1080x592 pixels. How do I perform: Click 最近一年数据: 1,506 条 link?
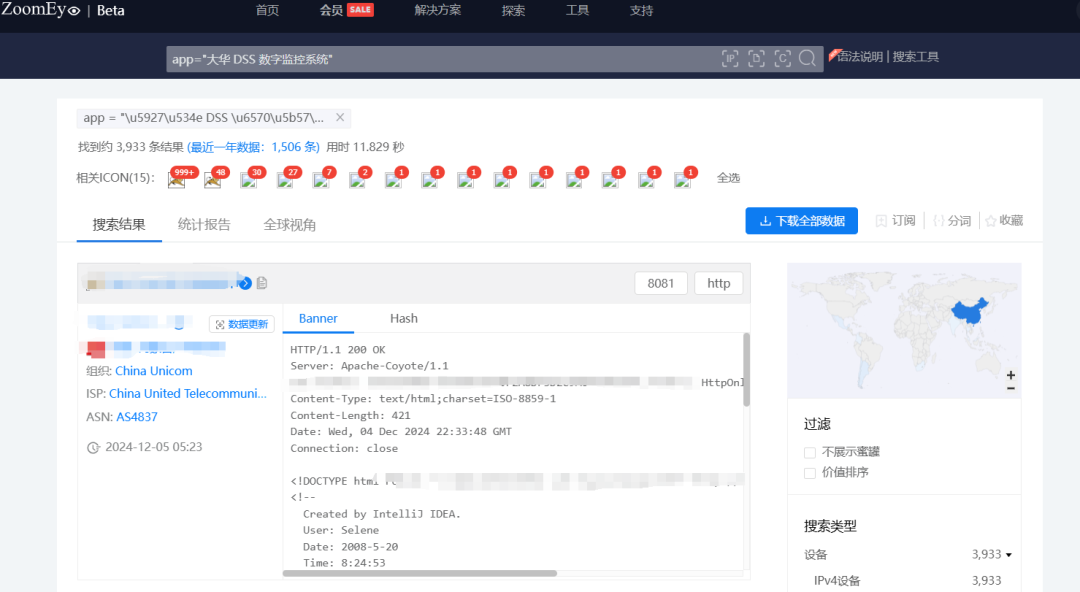(x=253, y=147)
